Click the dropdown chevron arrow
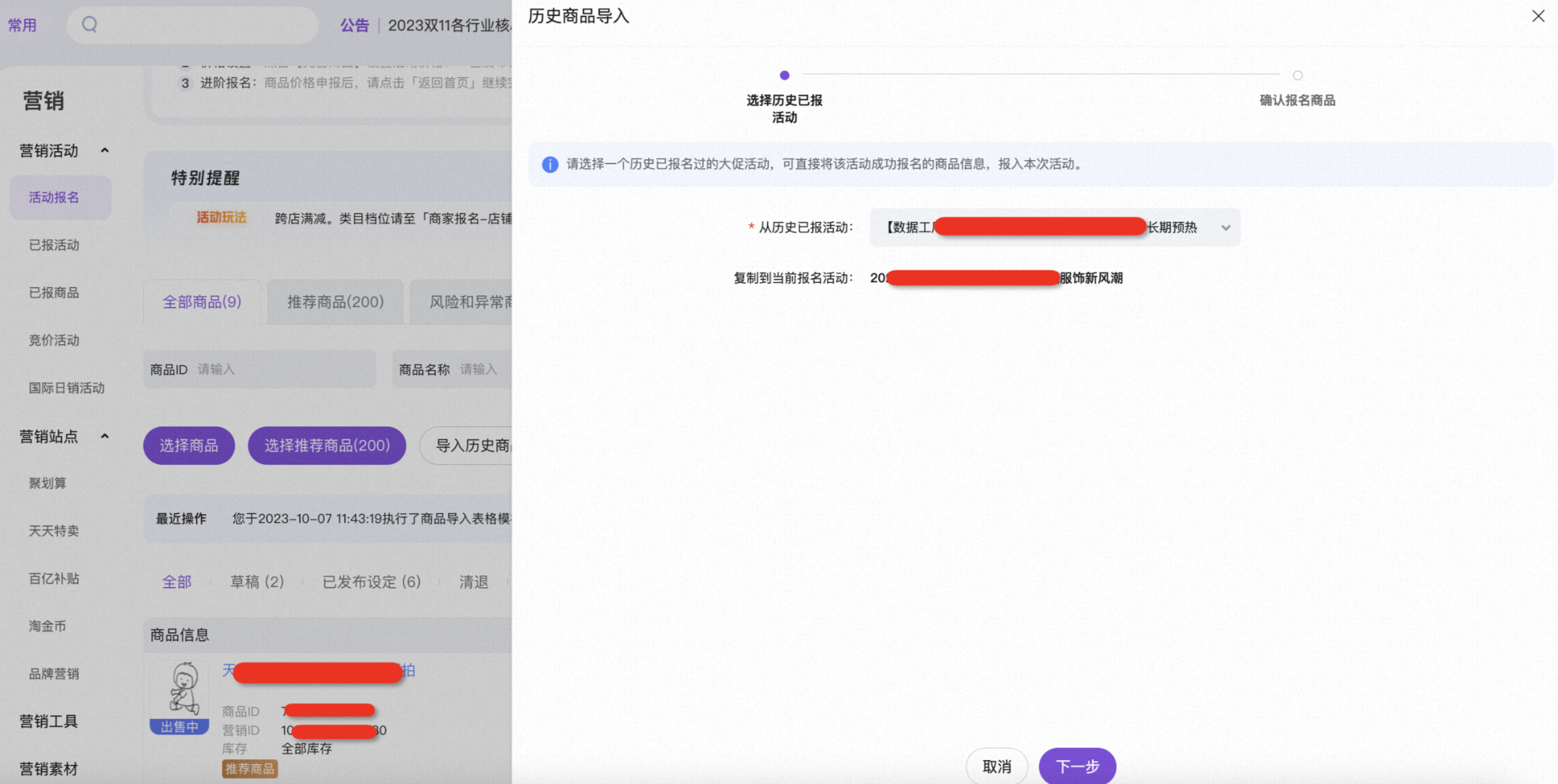 point(1226,227)
